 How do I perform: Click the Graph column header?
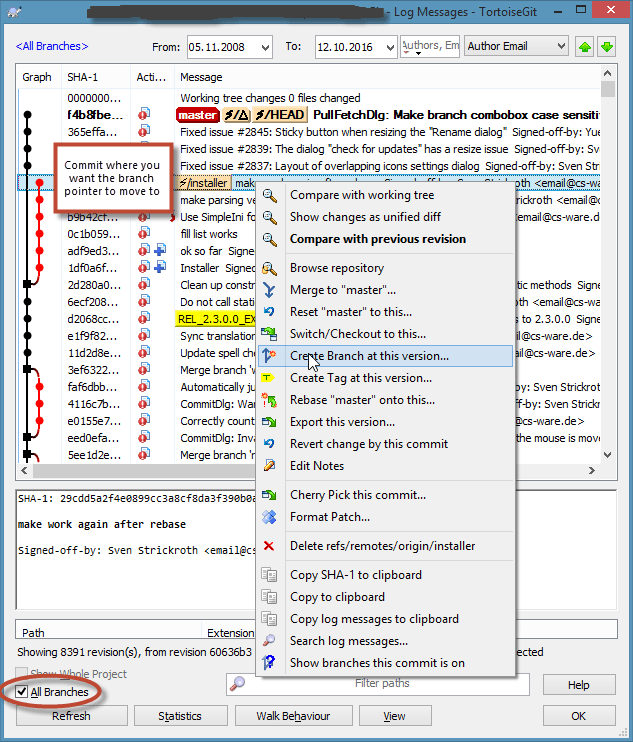pos(39,77)
